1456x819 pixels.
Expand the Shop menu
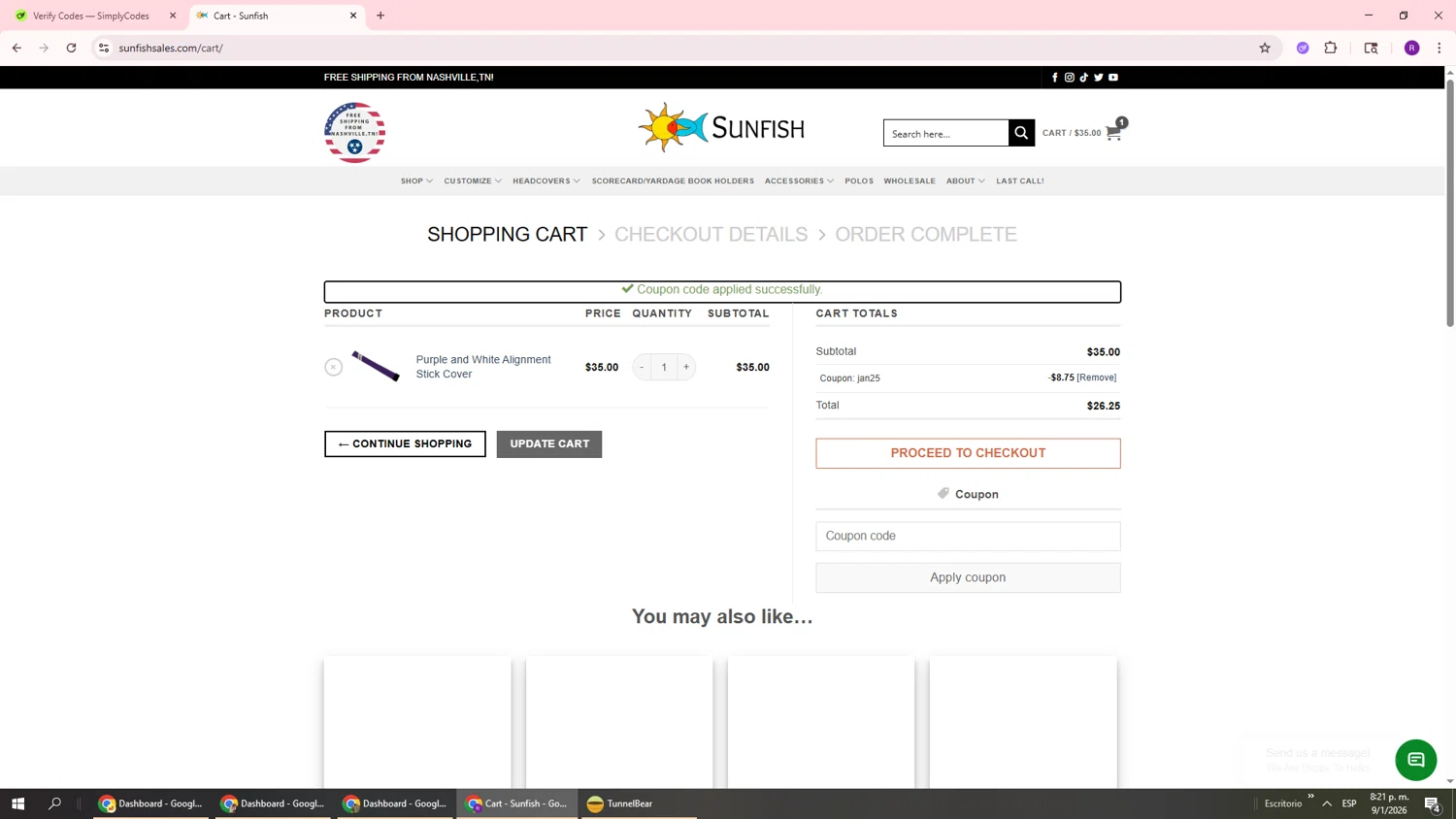[x=416, y=181]
